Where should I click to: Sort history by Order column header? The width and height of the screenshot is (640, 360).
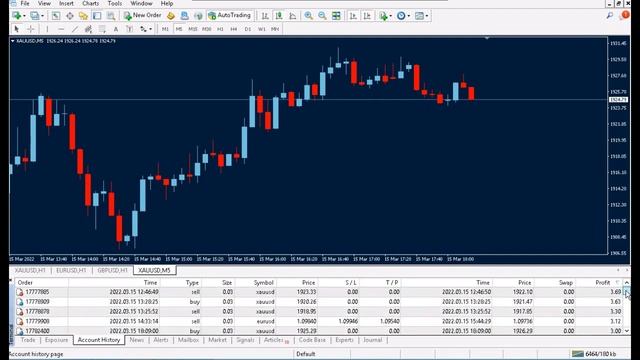click(x=25, y=282)
